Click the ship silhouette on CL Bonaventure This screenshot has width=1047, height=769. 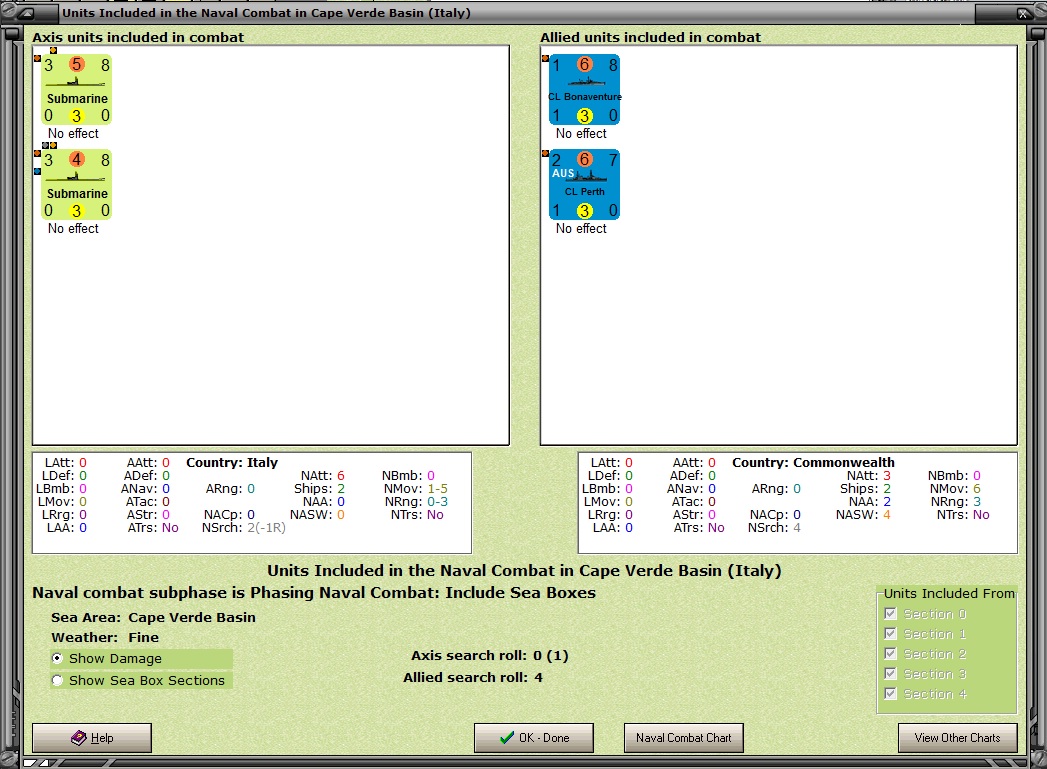(x=586, y=82)
